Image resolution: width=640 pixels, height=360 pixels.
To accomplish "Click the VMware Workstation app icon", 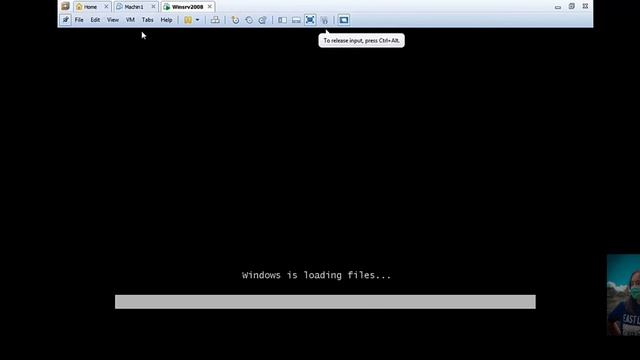I will (65, 6).
